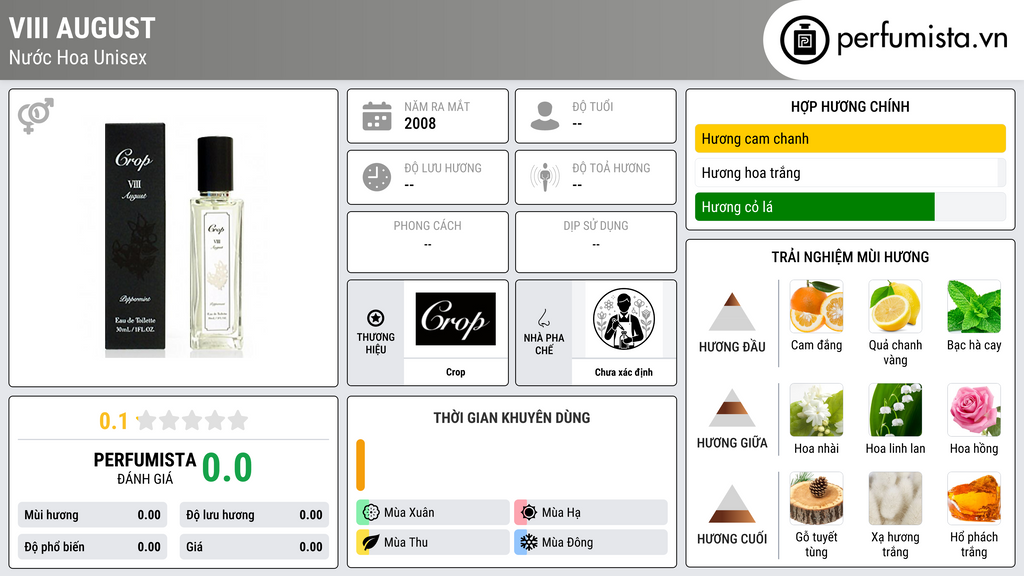This screenshot has height=576, width=1024.
Task: Click the nose icon above Nhà pha chế
Action: 543,318
